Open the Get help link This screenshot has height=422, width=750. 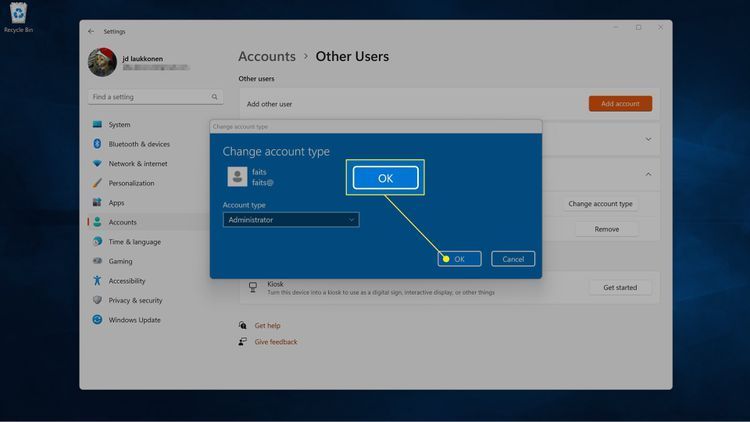tap(267, 326)
